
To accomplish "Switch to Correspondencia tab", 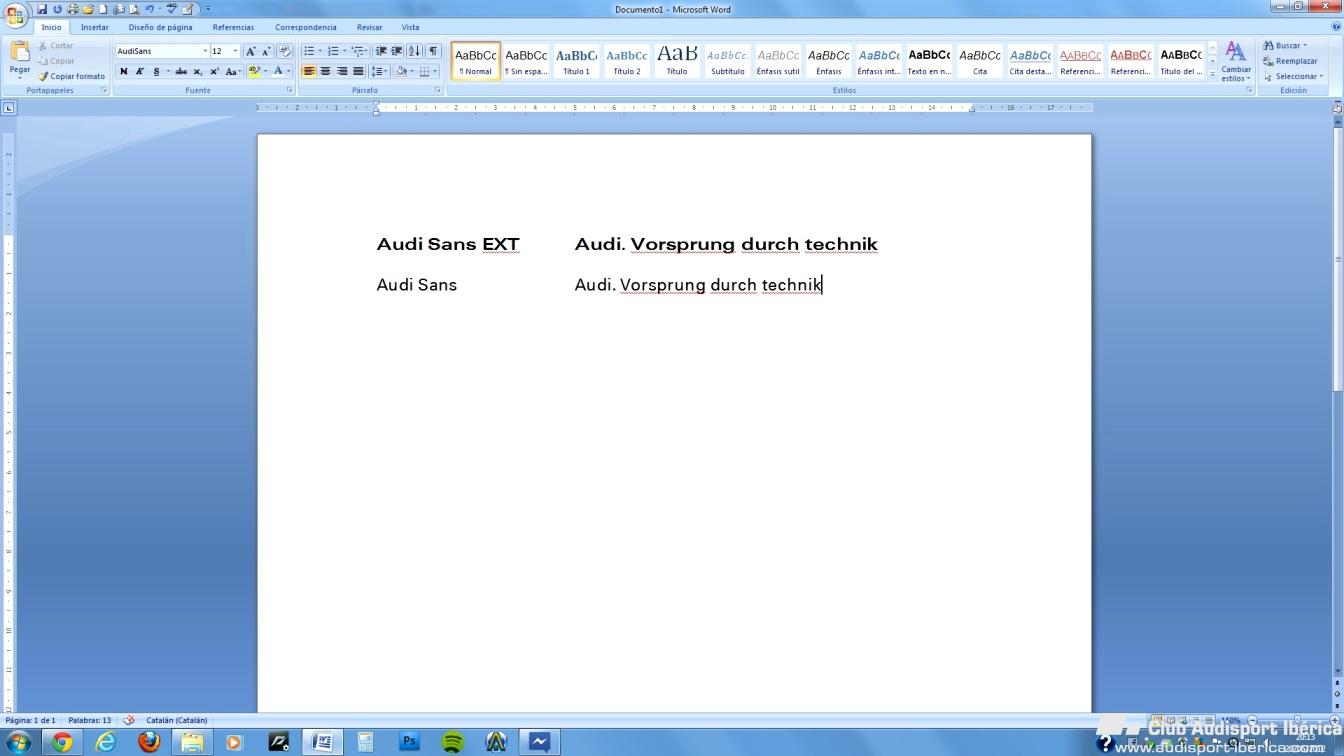I will click(306, 27).
